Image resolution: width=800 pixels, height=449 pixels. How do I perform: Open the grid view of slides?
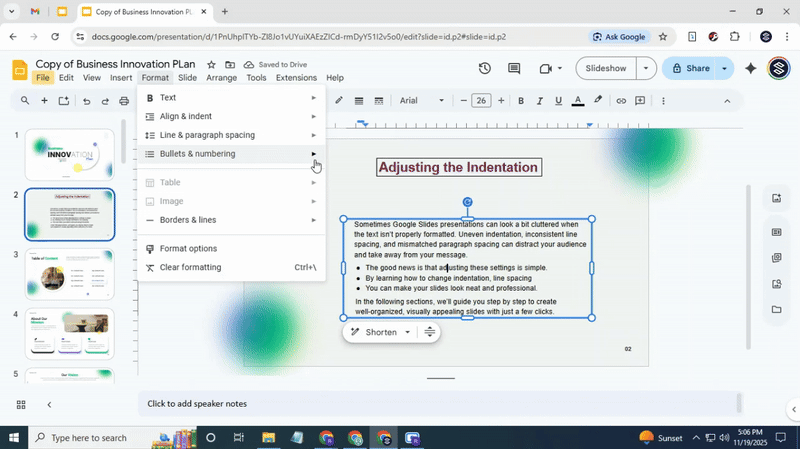pos(21,404)
